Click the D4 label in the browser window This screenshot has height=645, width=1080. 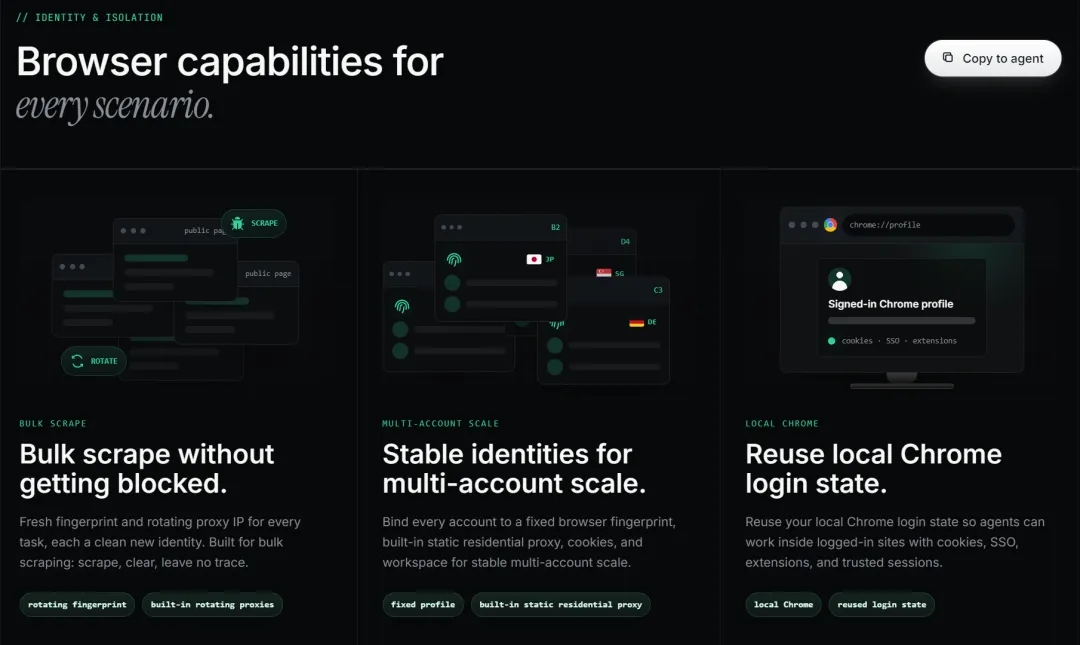coord(625,242)
